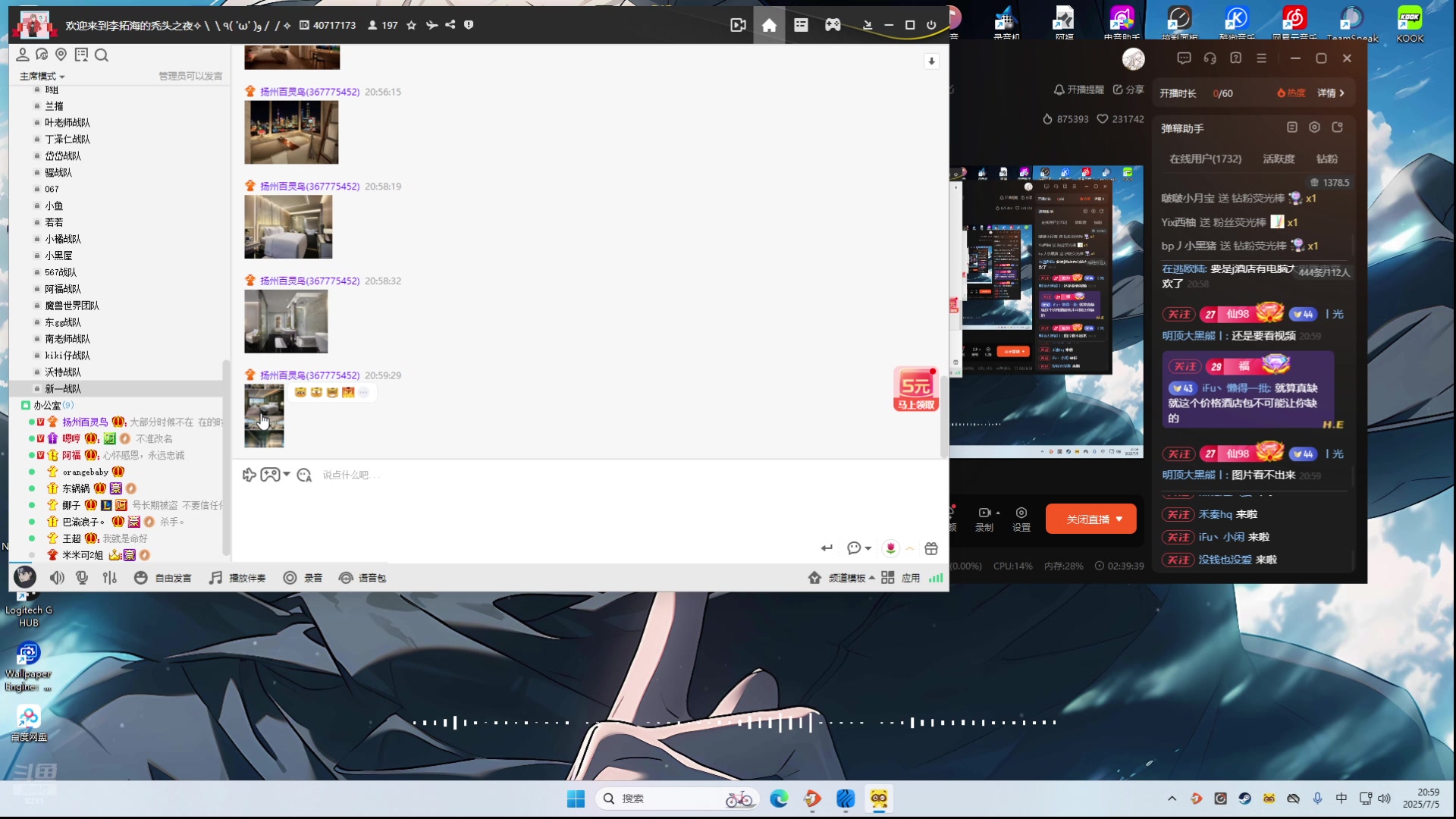The height and width of the screenshot is (819, 1456).
Task: Expand the flower options up chevron
Action: 910,548
